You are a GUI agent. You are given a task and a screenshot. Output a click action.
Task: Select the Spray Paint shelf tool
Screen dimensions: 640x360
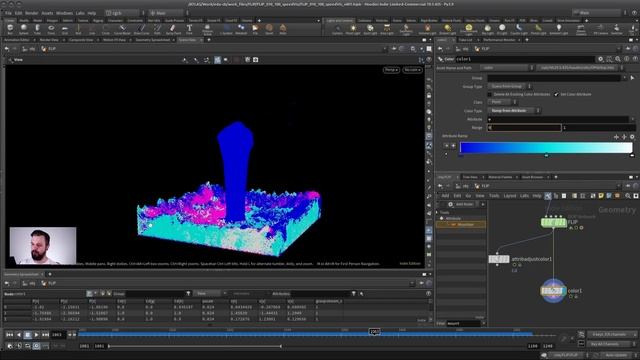(x=173, y=29)
